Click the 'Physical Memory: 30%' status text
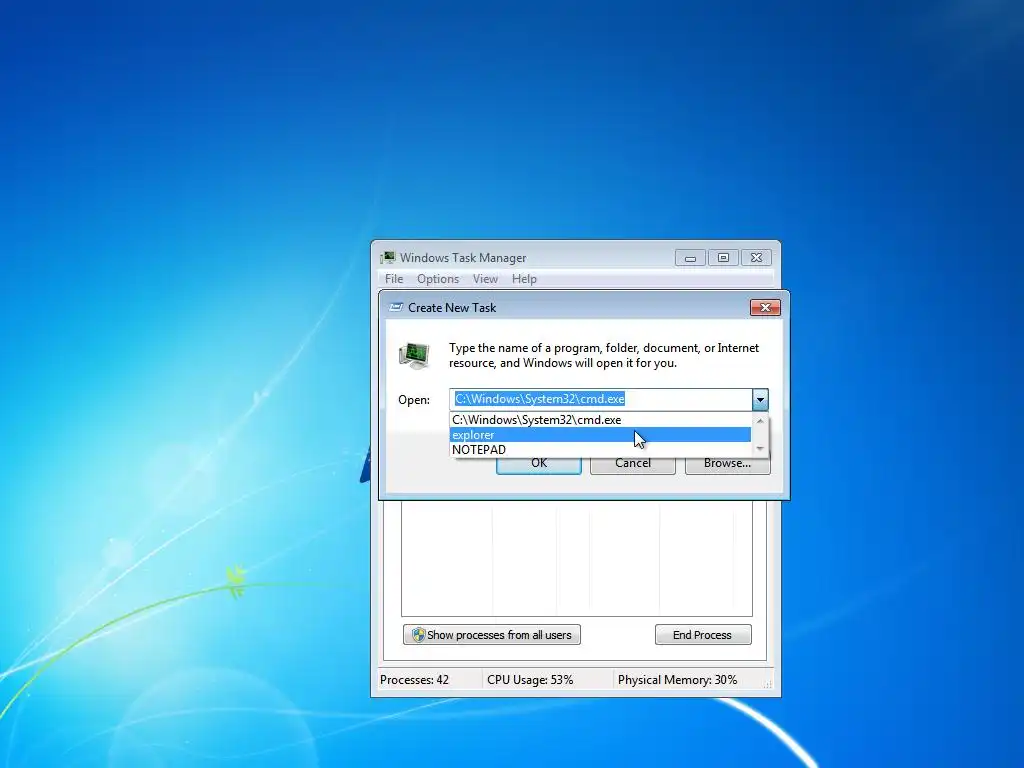This screenshot has height=768, width=1024. click(x=677, y=680)
